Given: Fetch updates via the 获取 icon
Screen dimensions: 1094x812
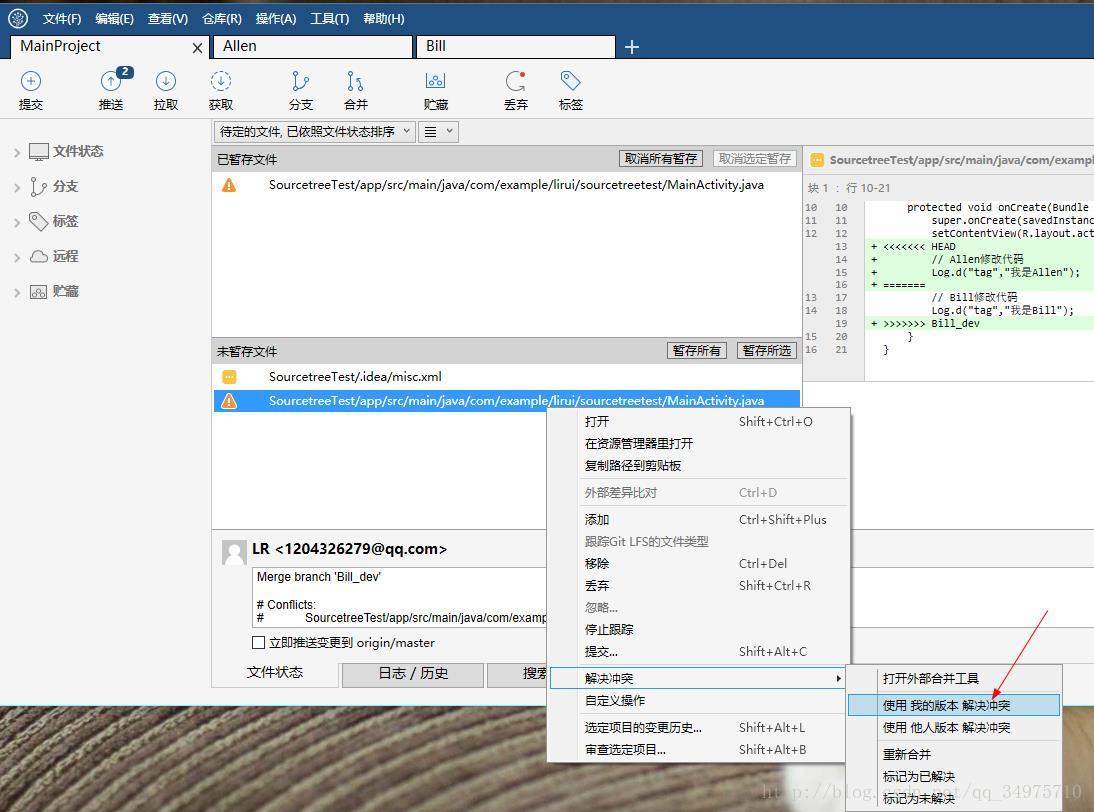Looking at the screenshot, I should [220, 89].
